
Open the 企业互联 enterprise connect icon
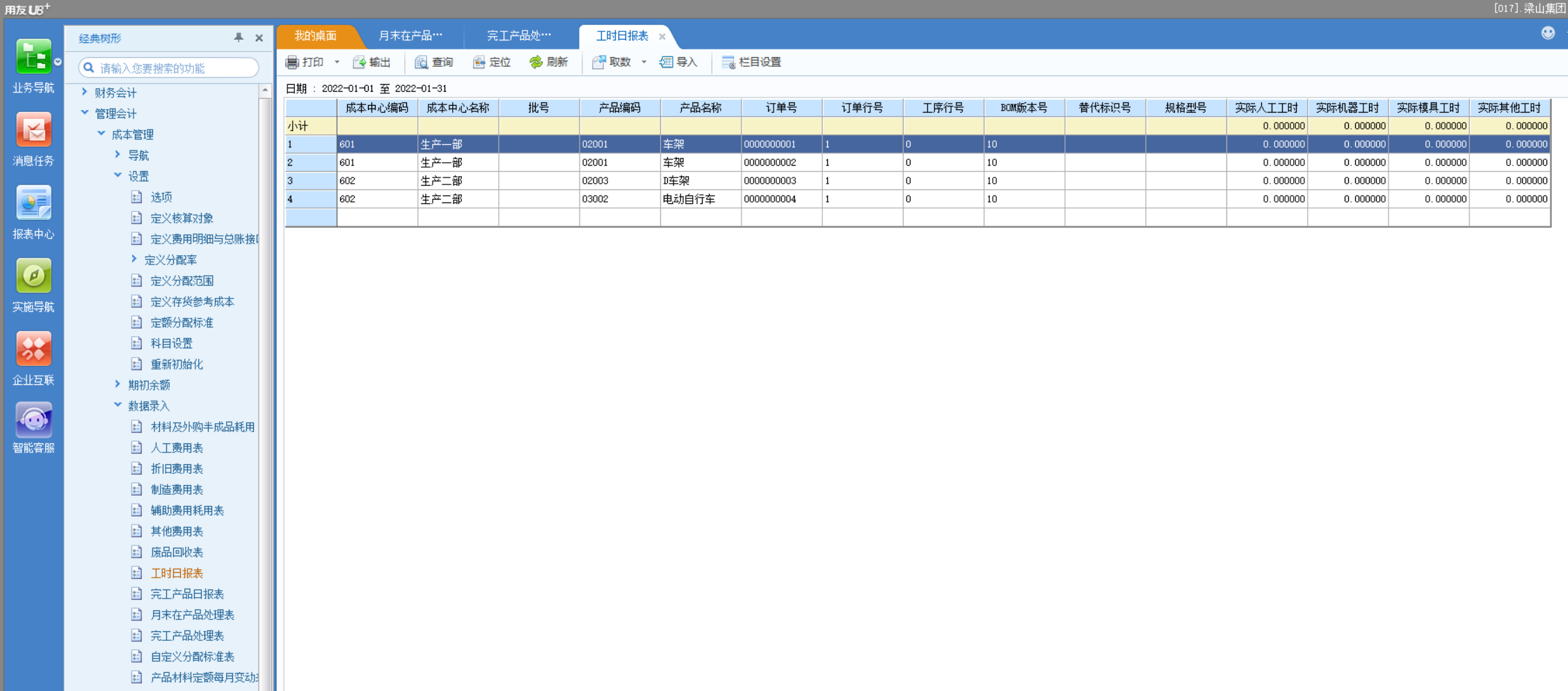tap(33, 349)
